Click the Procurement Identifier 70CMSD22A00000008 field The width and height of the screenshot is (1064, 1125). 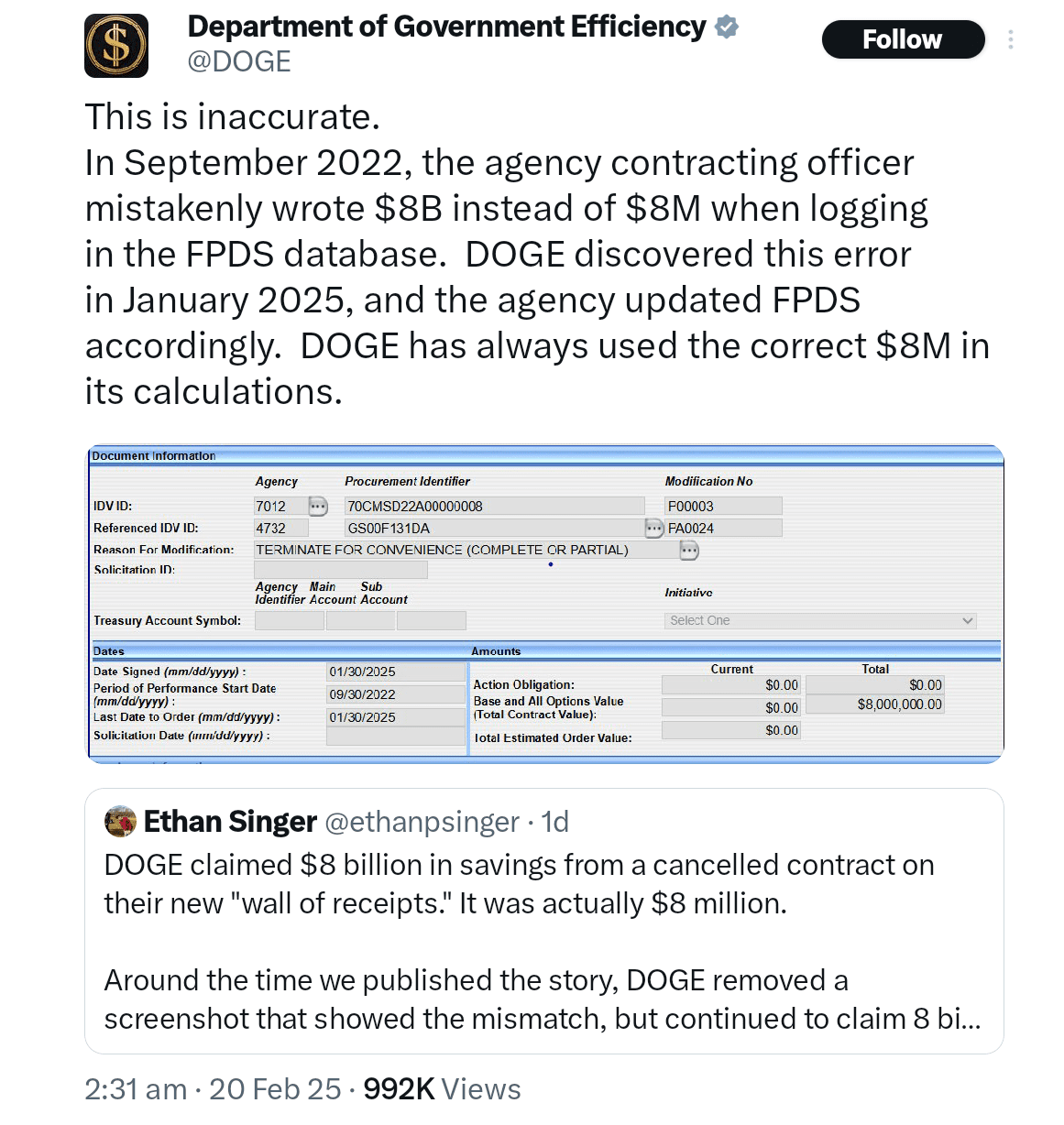[493, 506]
